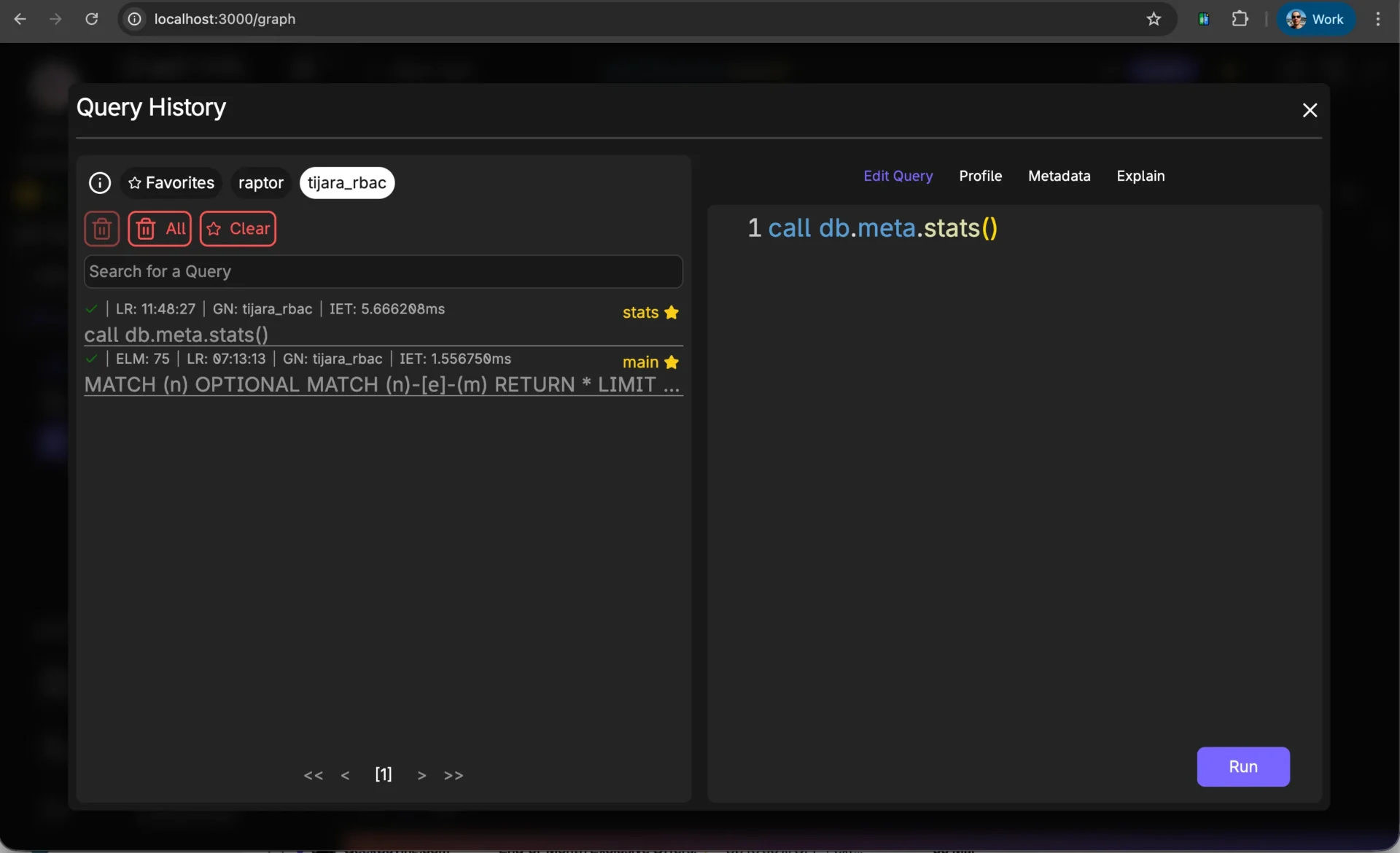Select the raptor filter chip
1400x853 pixels.
tap(260, 183)
